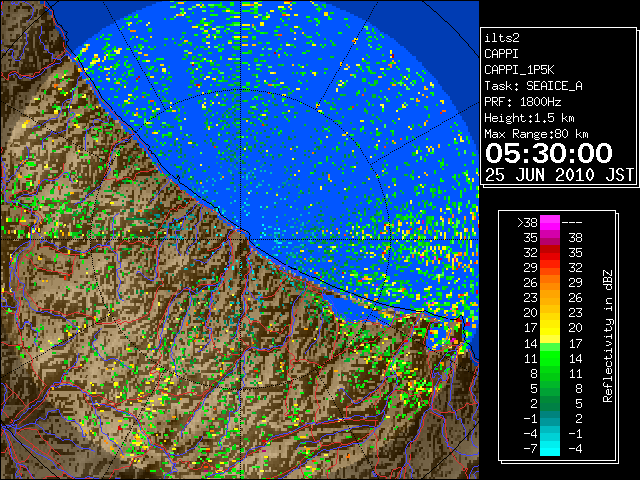This screenshot has height=480, width=640.
Task: Click the teal legend band beside left -1
Action: point(550,418)
